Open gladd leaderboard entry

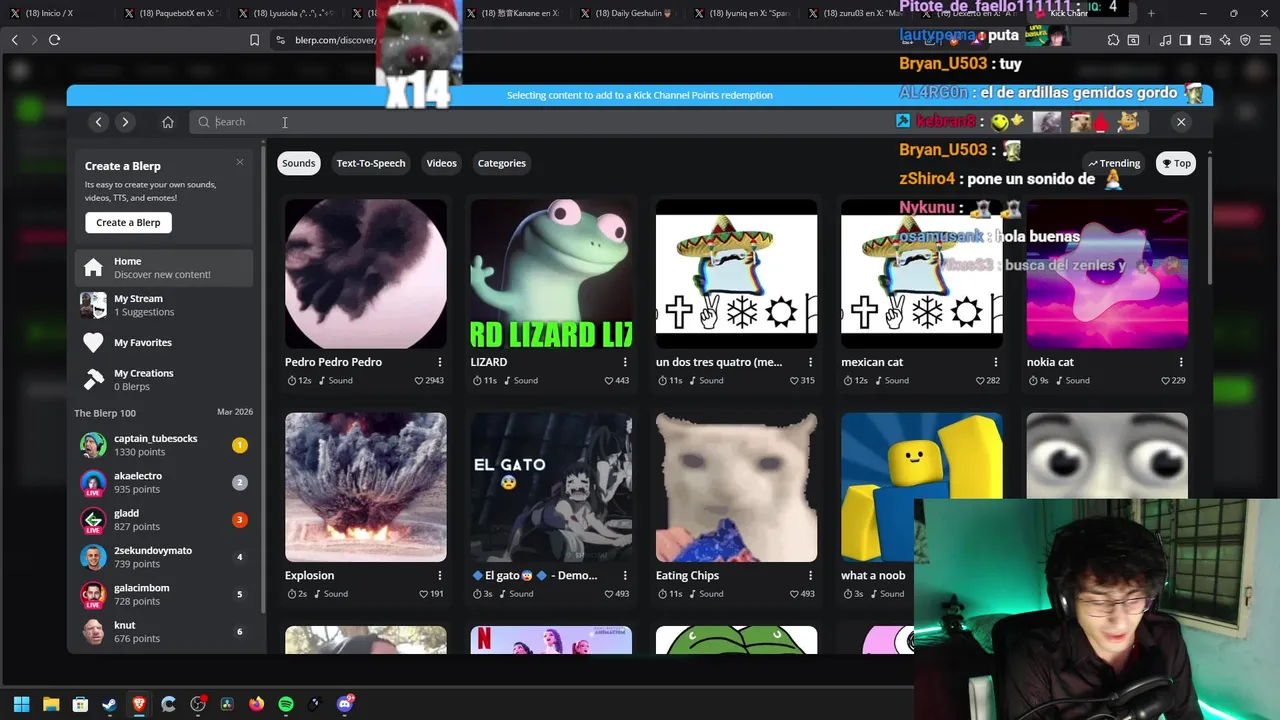point(164,520)
